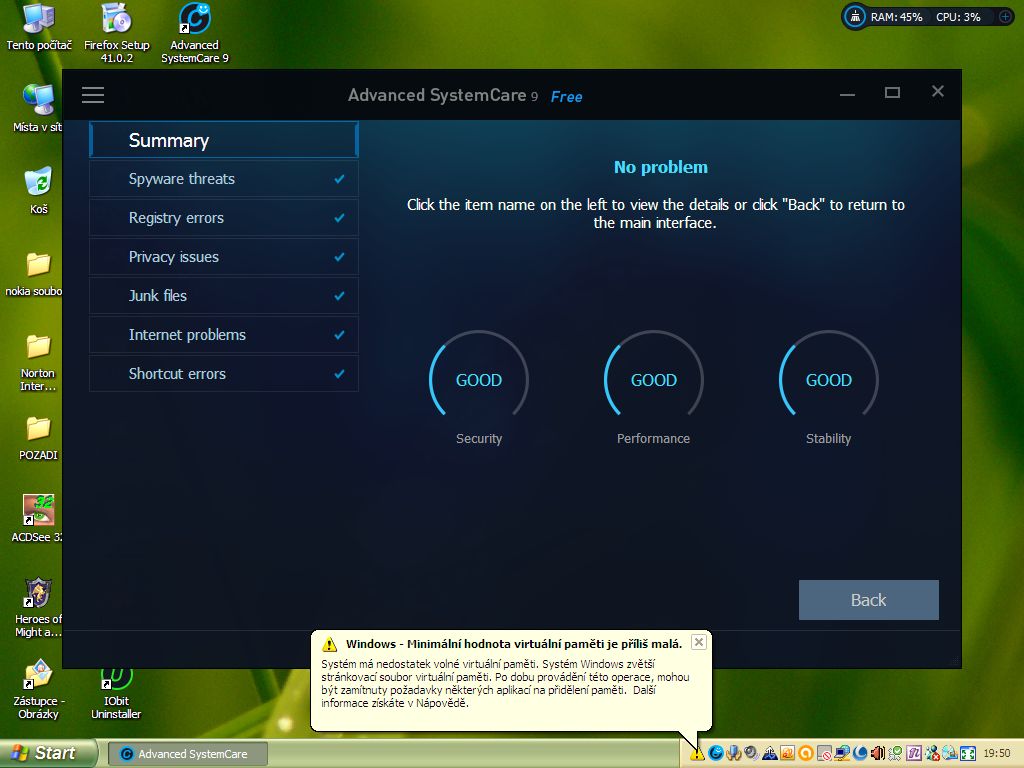Click the taskbar clock showing 19:50
The width and height of the screenshot is (1024, 768).
pyautogui.click(x=997, y=754)
